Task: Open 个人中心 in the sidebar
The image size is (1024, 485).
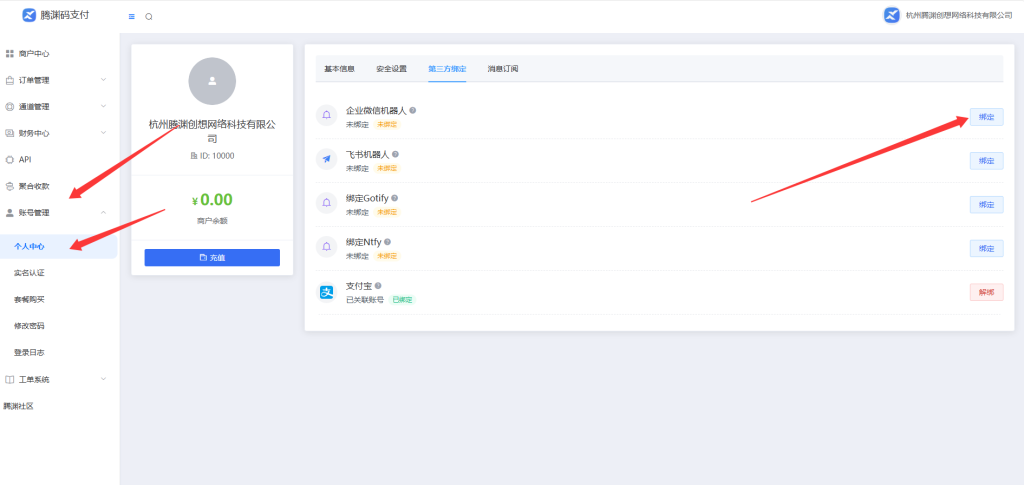Action: tap(59, 246)
